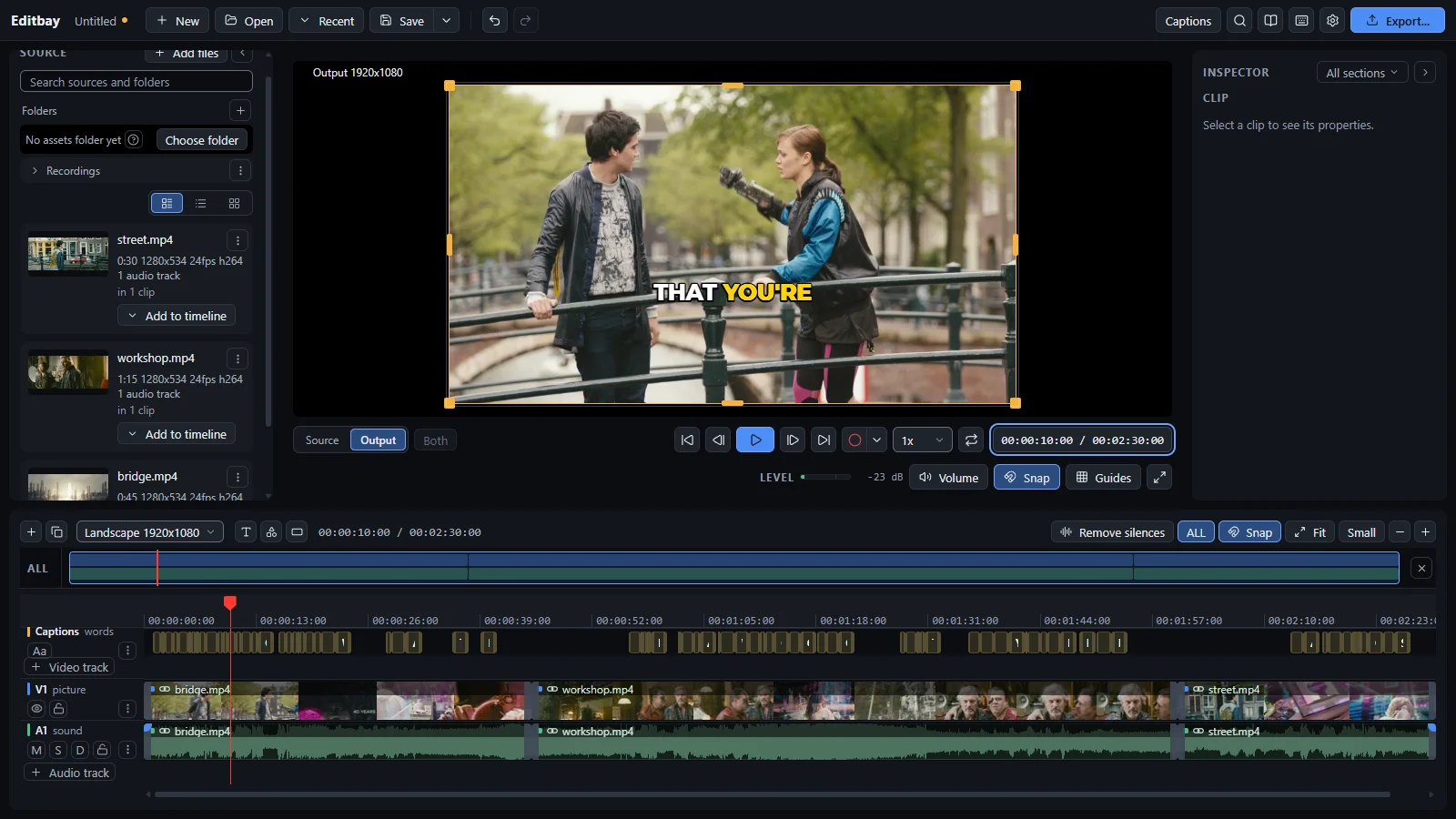The width and height of the screenshot is (1456, 819).
Task: Set the track height to Small
Action: [x=1361, y=532]
